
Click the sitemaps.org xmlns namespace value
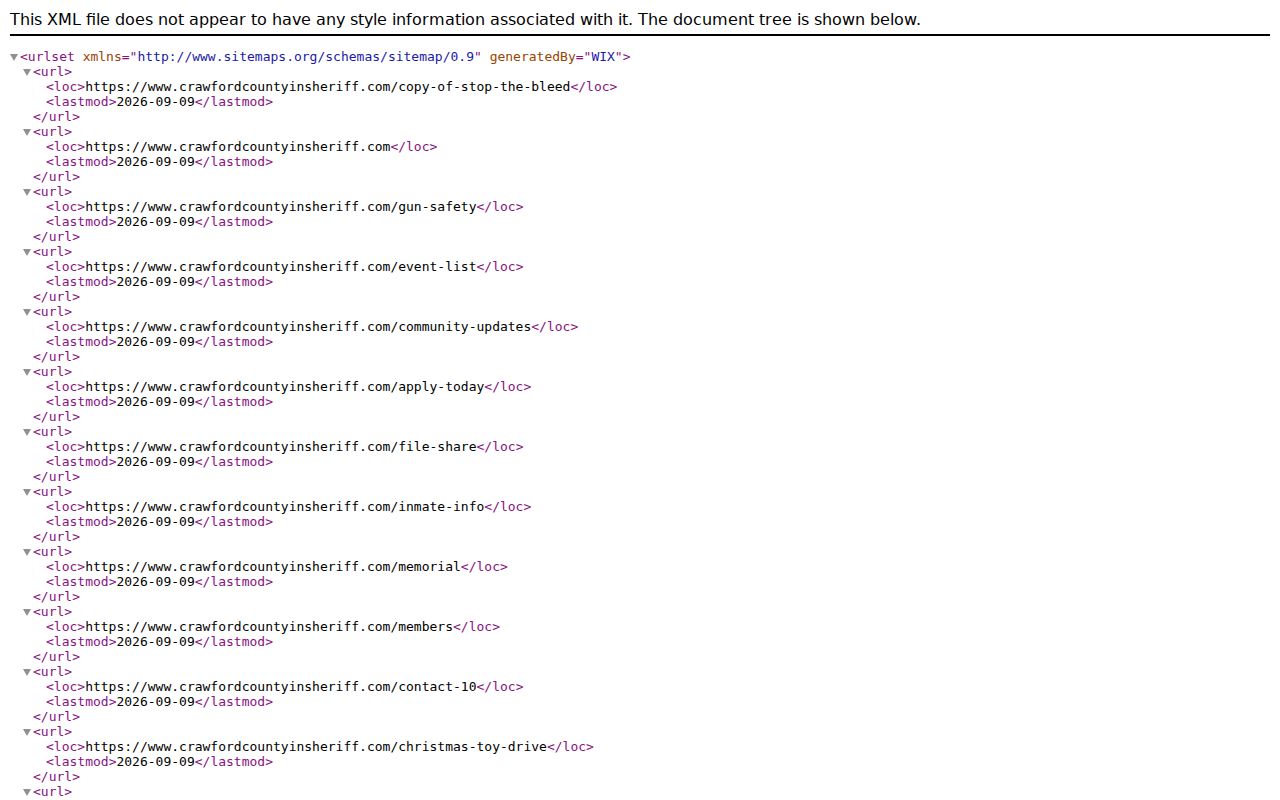pos(305,57)
